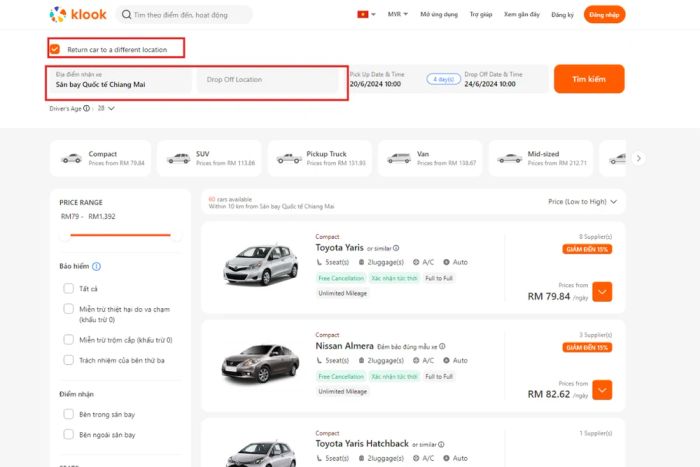Uncheck Return car to a different location
The image size is (700, 467).
pos(55,49)
